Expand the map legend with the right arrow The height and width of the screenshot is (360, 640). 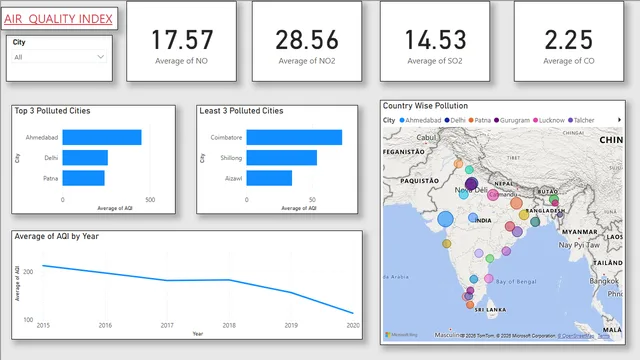coord(619,120)
